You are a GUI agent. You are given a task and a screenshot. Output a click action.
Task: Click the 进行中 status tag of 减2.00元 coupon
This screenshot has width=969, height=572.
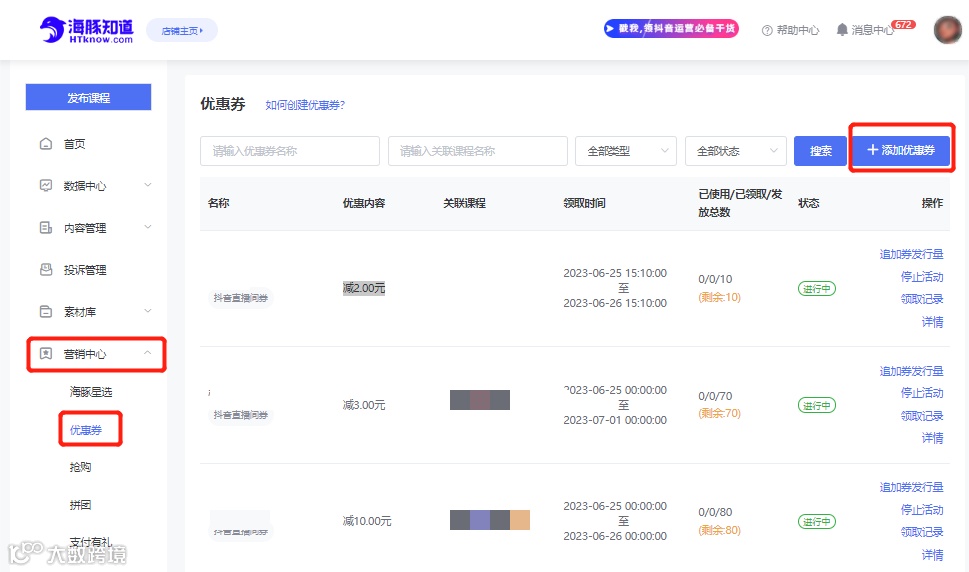click(816, 288)
